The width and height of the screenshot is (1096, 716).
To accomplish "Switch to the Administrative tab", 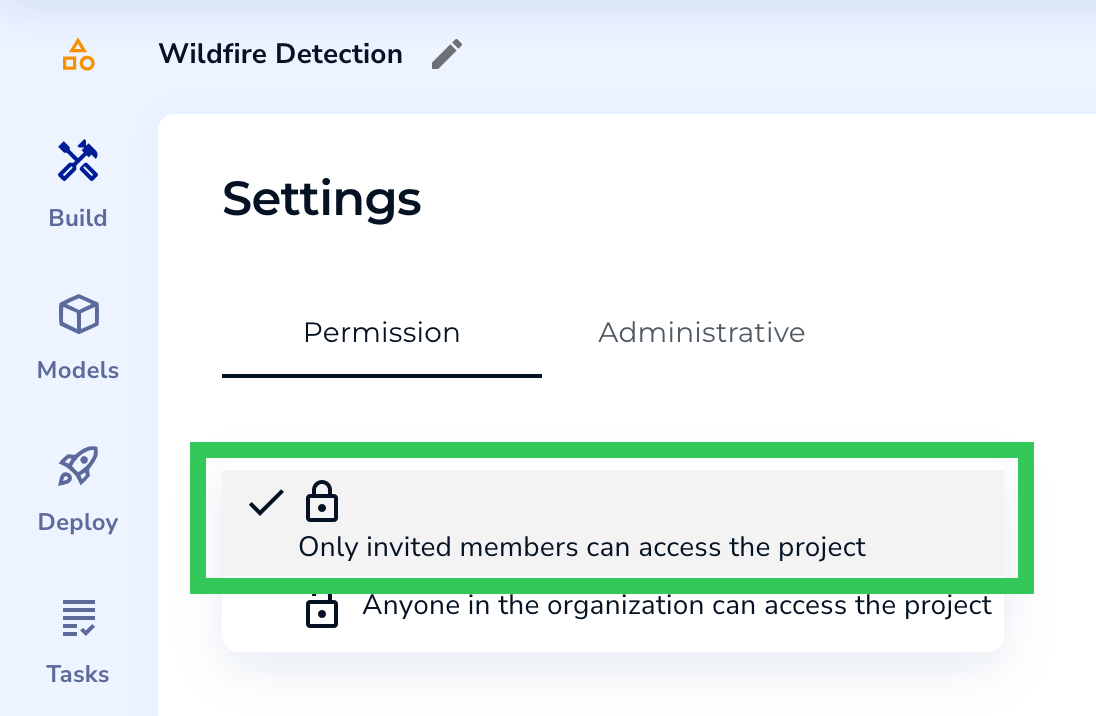I will pos(701,332).
